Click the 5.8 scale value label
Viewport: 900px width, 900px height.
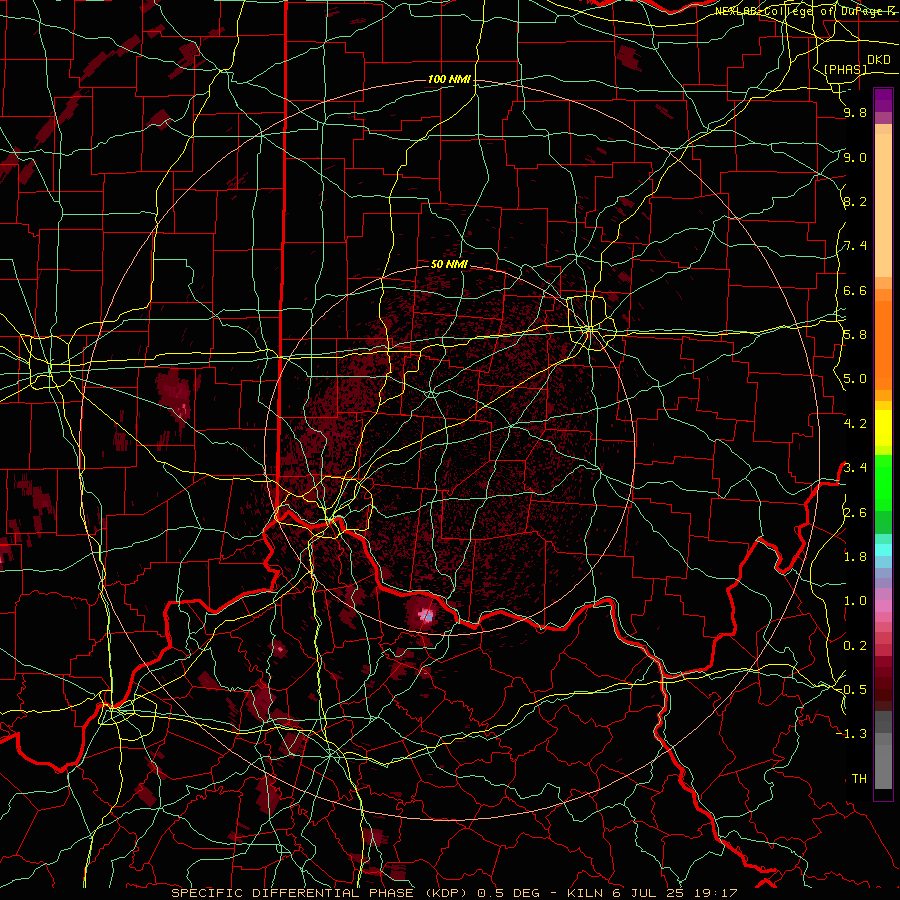click(855, 335)
